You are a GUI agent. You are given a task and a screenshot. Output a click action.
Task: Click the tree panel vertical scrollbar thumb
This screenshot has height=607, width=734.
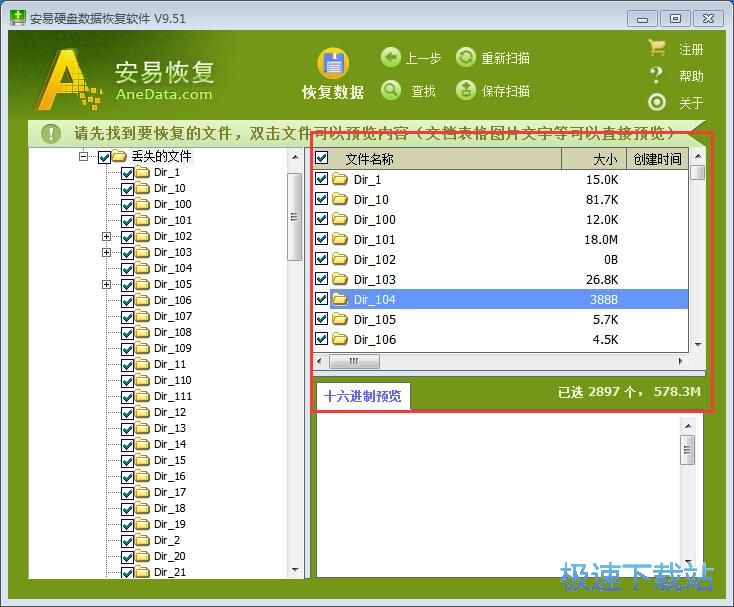(294, 217)
